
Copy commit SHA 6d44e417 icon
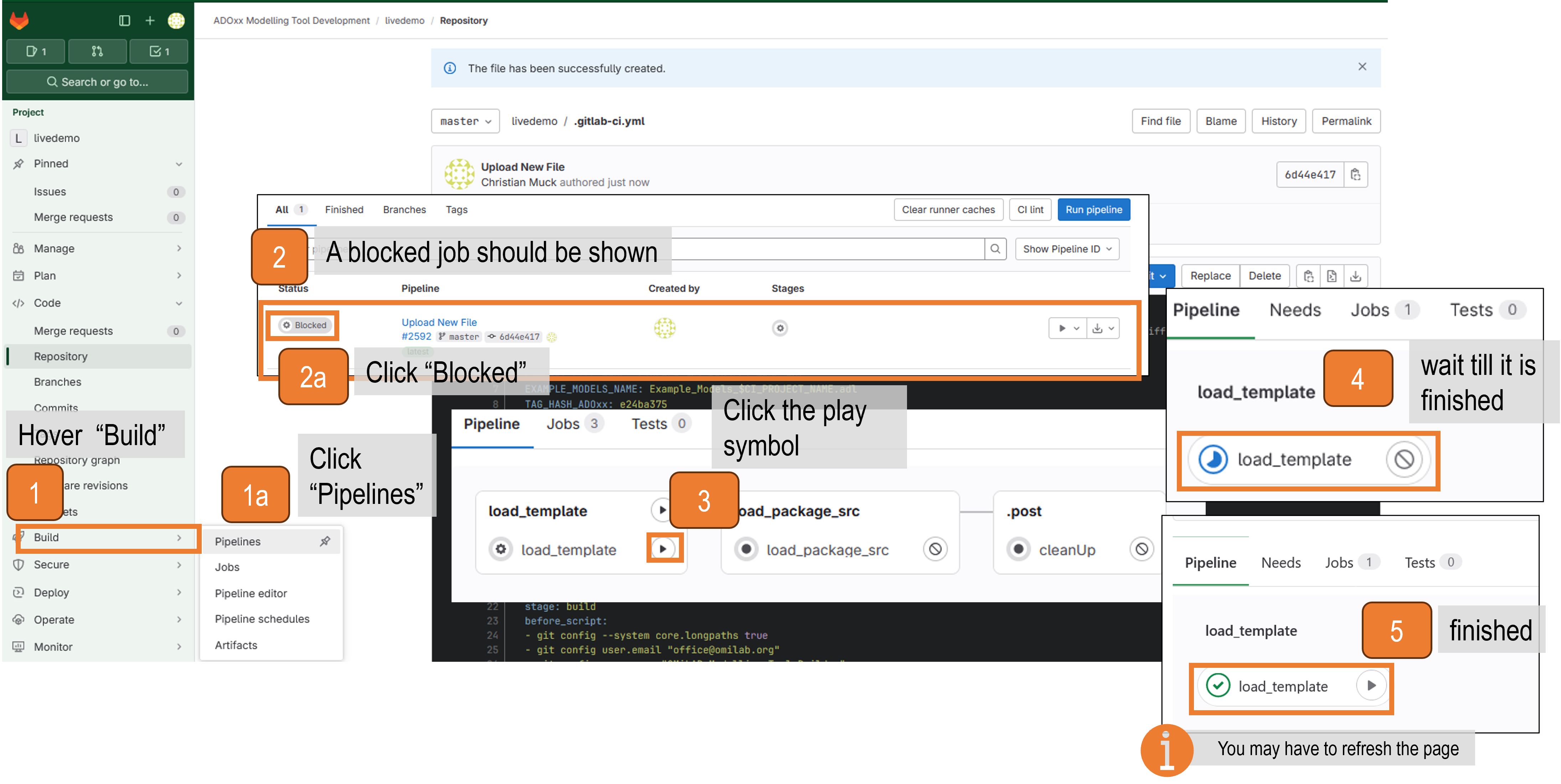[1356, 175]
